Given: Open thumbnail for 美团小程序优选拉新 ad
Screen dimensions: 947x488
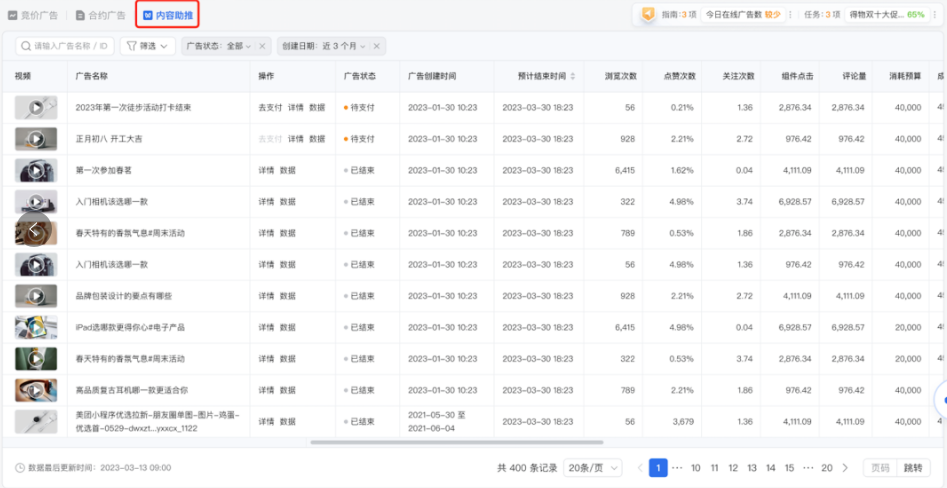Looking at the screenshot, I should coord(36,422).
